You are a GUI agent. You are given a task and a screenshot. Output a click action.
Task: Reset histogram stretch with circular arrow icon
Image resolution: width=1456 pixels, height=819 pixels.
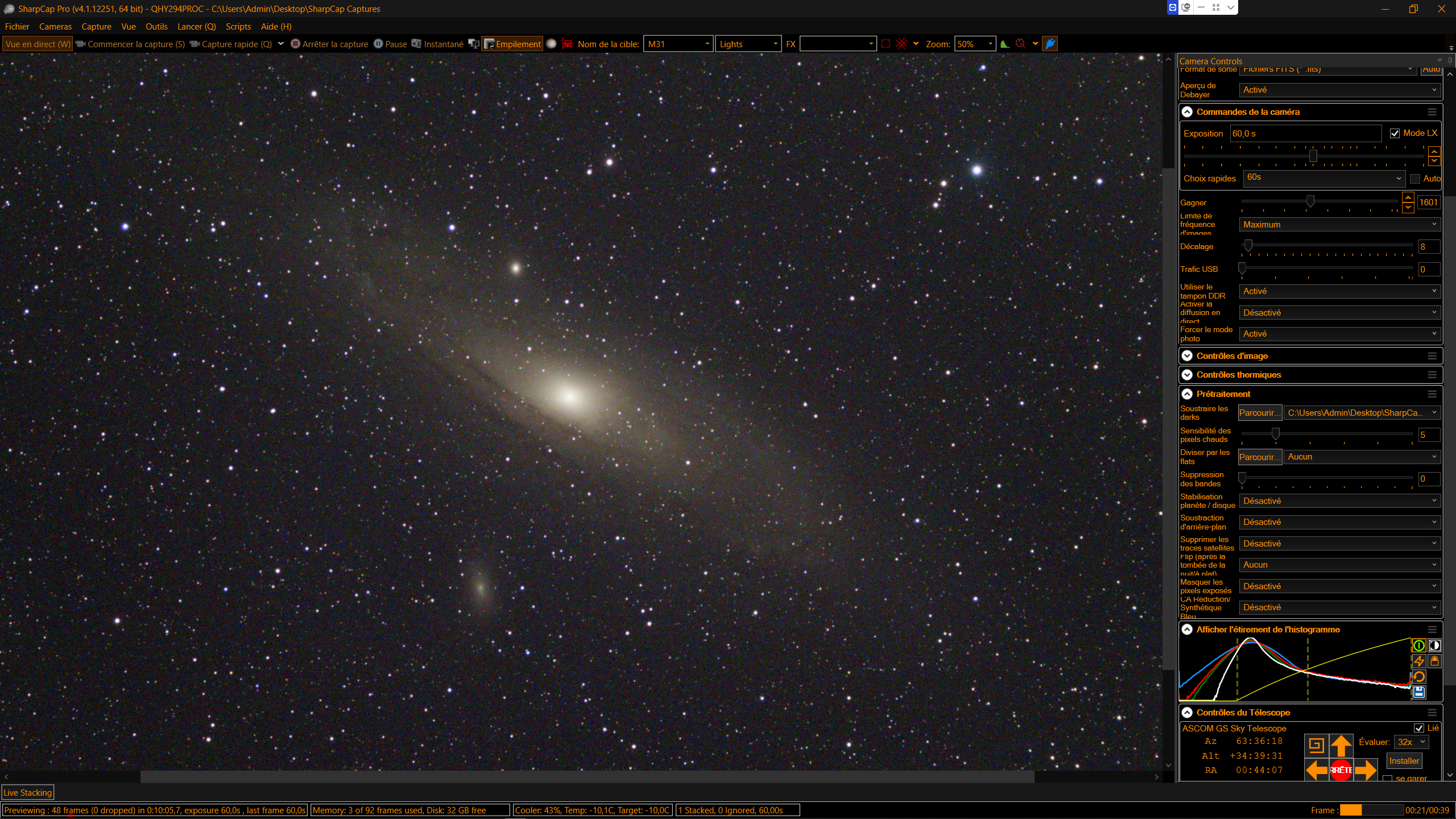click(x=1418, y=677)
